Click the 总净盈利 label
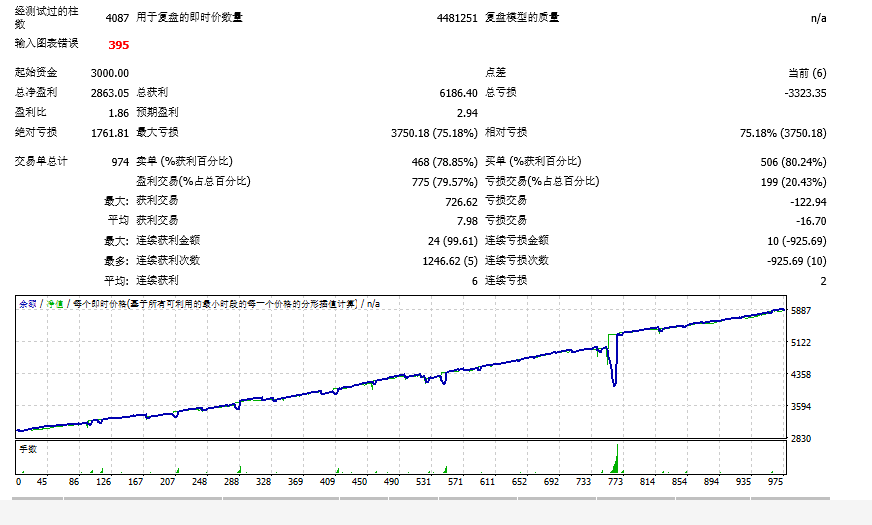This screenshot has height=525, width=872. tap(36, 92)
